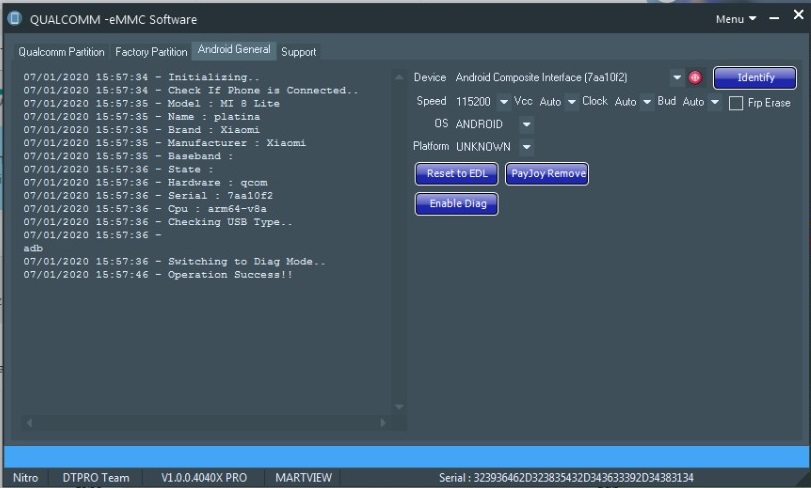Close the QUALCOMM eMMC Software window
This screenshot has height=488, width=811.
(799, 16)
